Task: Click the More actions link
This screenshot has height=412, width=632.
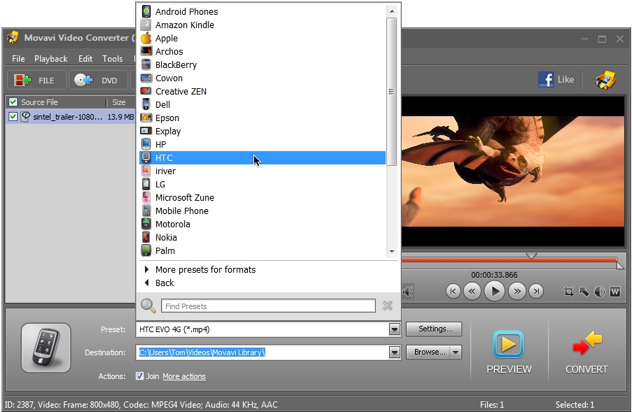Action: (x=184, y=377)
